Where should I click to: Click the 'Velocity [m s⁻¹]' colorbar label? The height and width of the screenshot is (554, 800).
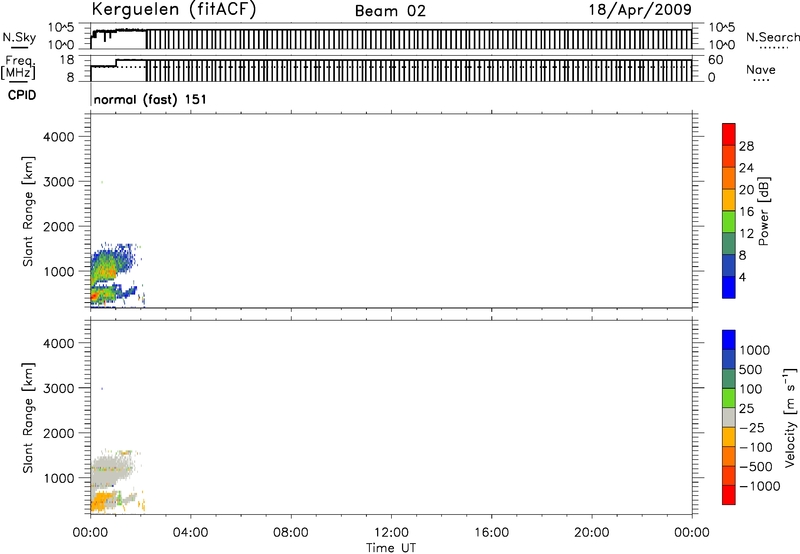[789, 417]
